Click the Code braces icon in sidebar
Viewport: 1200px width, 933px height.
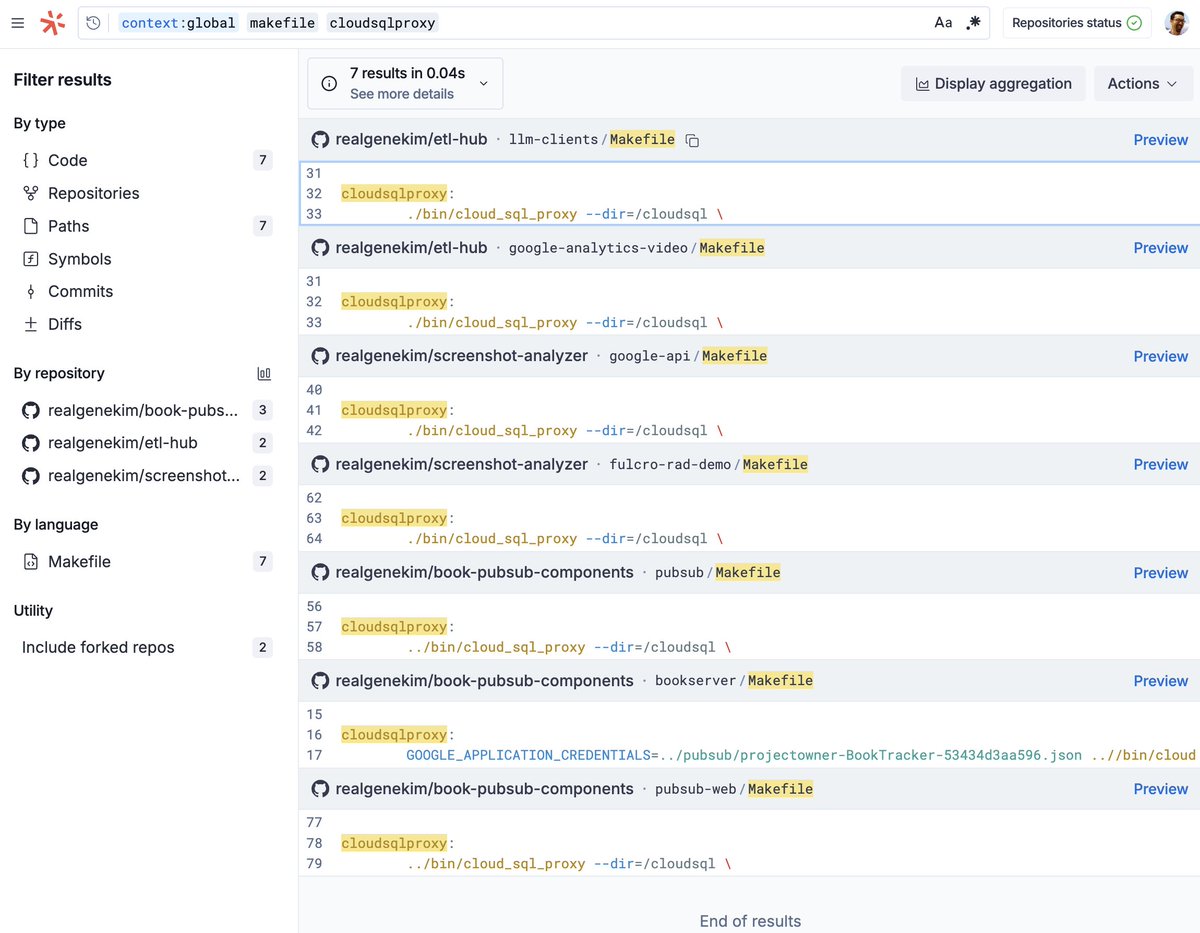click(x=31, y=160)
